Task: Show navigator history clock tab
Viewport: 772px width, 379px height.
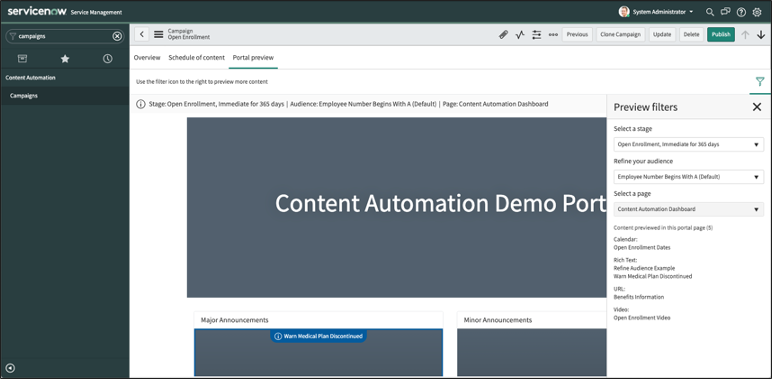Action: point(107,59)
